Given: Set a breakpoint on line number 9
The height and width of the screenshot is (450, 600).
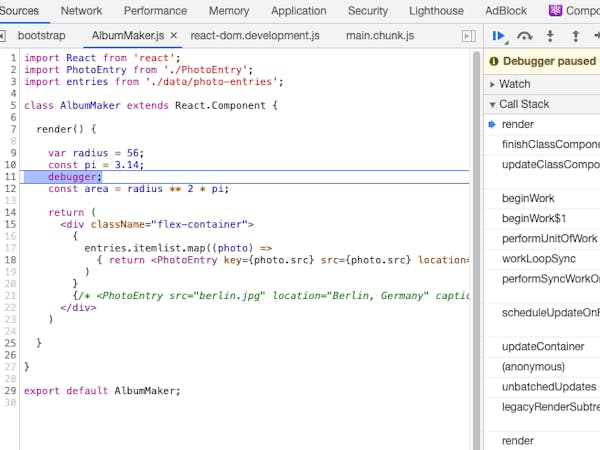Looking at the screenshot, I should [x=13, y=153].
